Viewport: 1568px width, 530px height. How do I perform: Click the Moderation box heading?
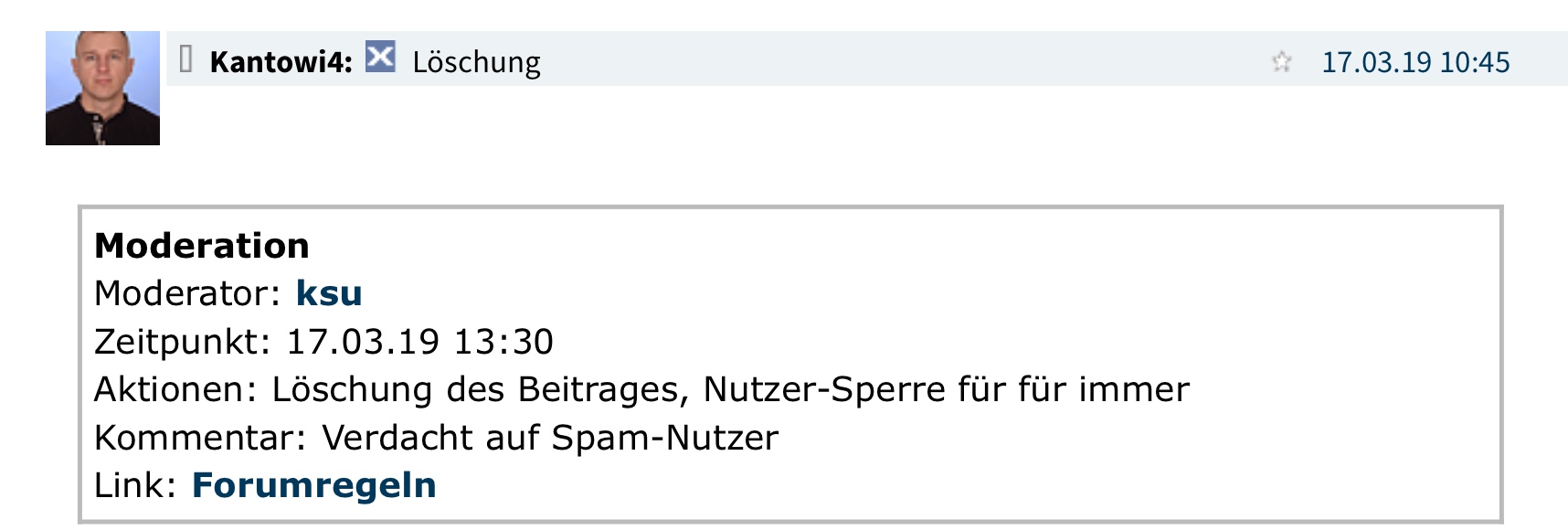(202, 245)
